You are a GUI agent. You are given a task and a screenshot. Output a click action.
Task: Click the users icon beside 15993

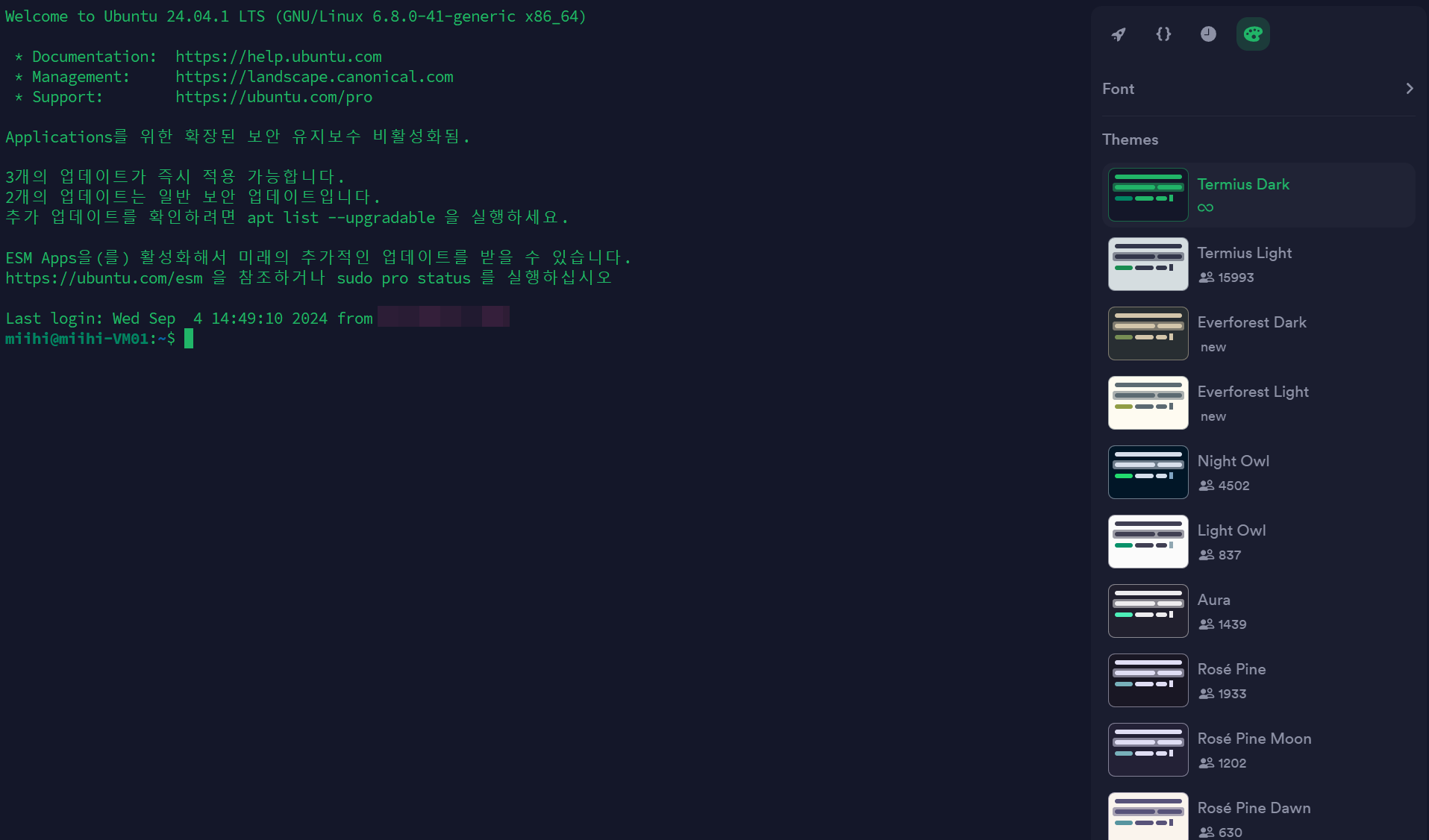[1206, 278]
